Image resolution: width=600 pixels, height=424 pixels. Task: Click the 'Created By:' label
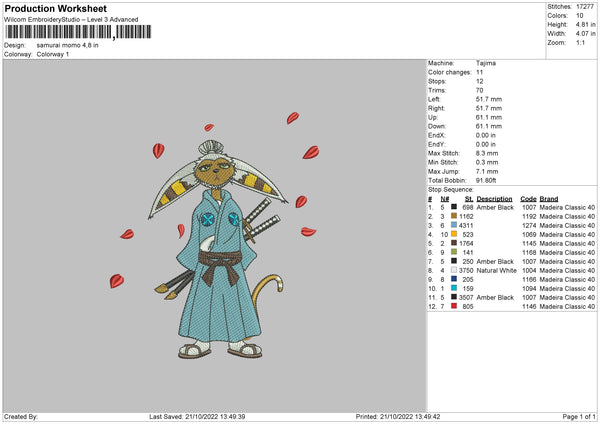pos(21,417)
